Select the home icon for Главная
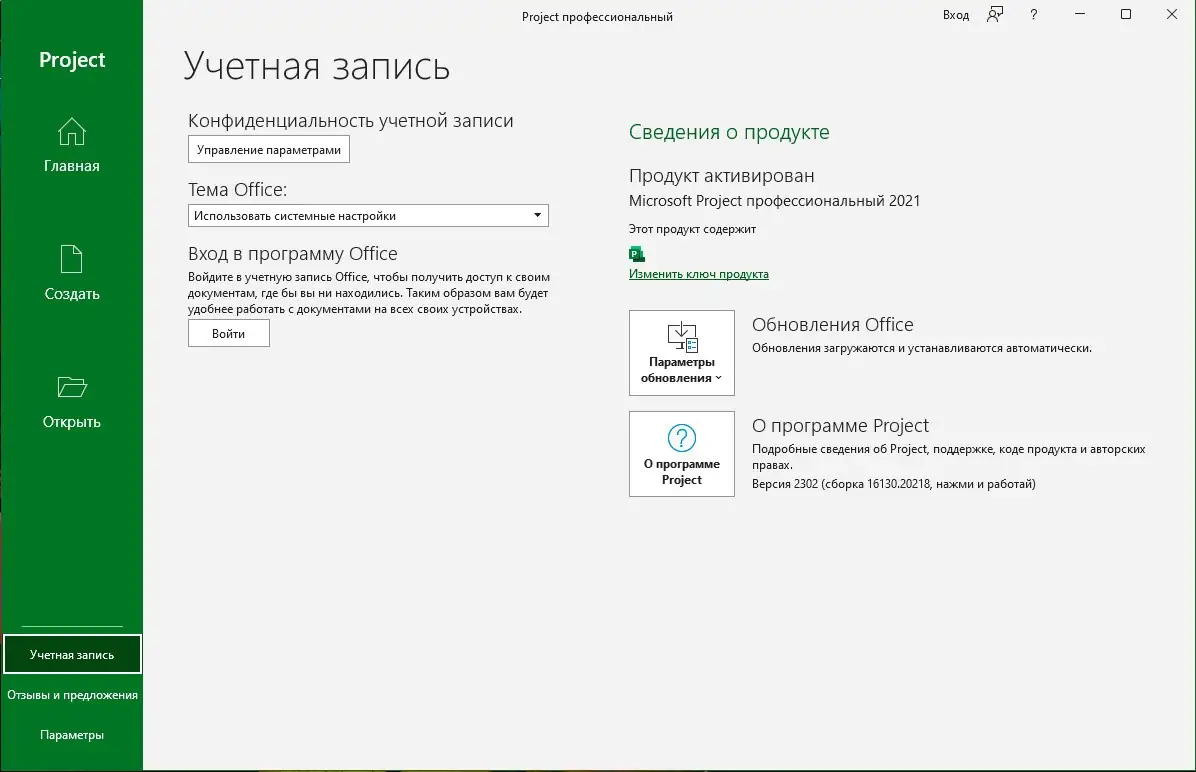 click(71, 132)
